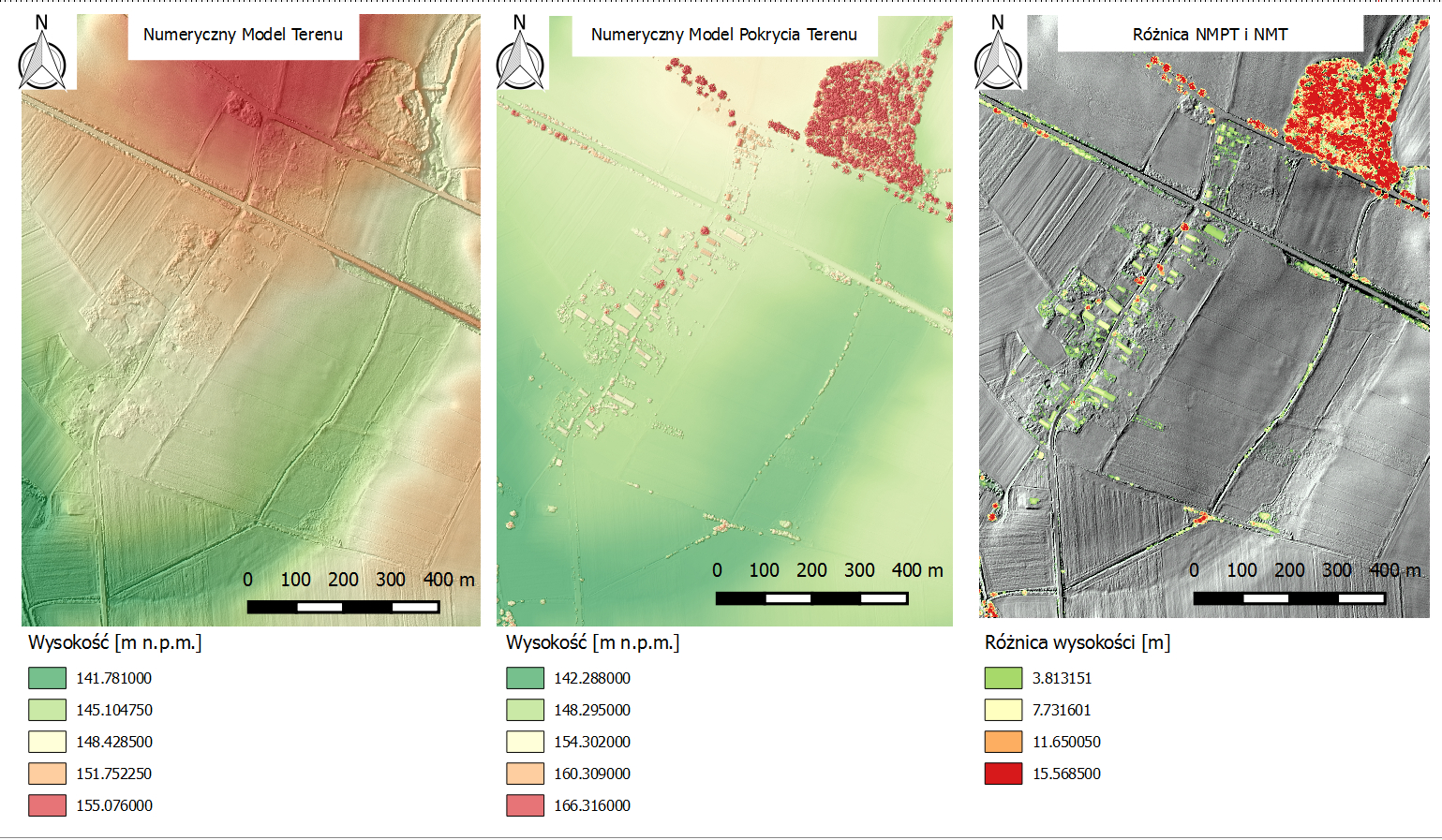The width and height of the screenshot is (1442, 840).
Task: Select legend value 15.568500
Action: click(1067, 774)
